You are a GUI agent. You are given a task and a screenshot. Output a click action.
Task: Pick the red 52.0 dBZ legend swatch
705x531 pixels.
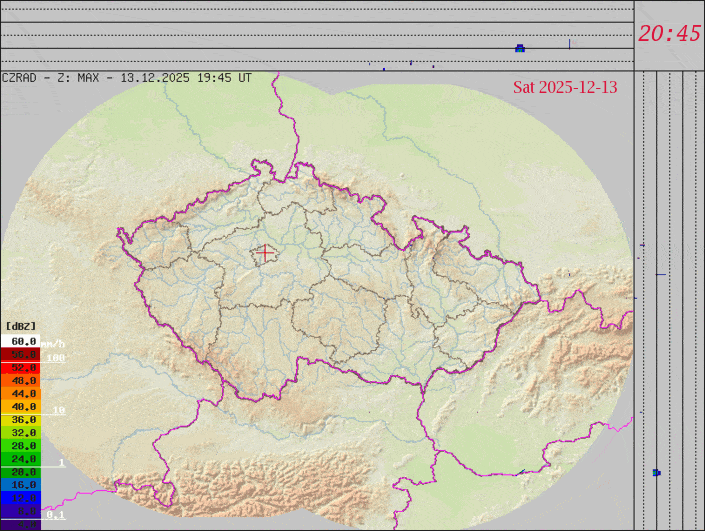22,367
